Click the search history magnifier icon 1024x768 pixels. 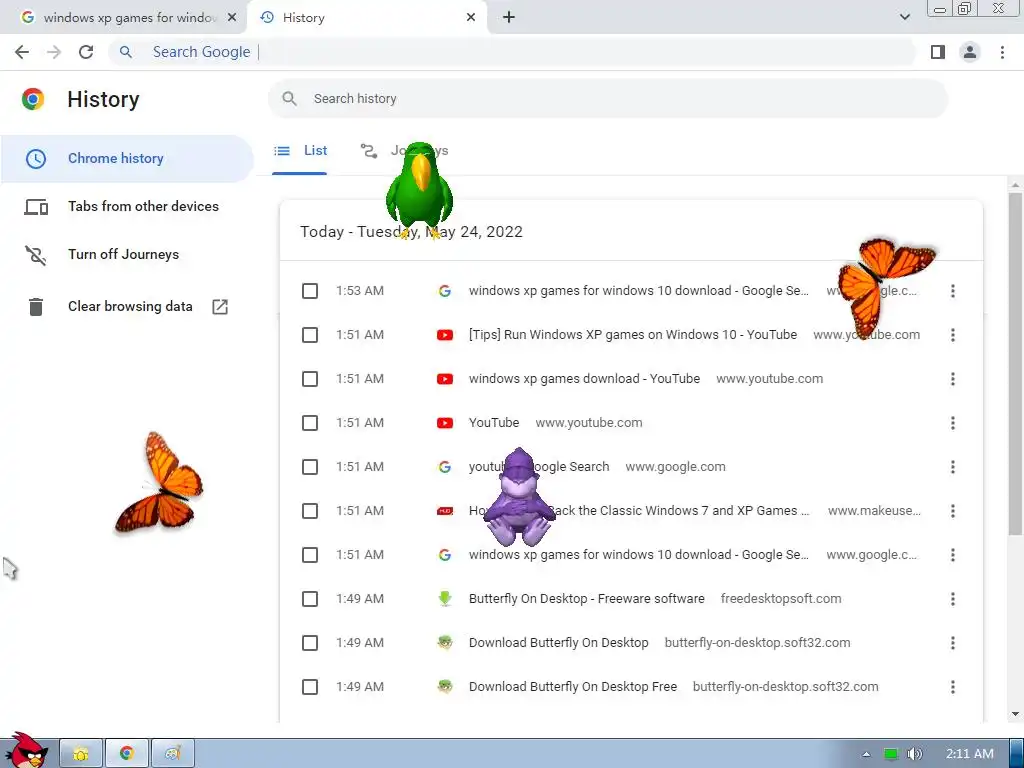pyautogui.click(x=289, y=99)
